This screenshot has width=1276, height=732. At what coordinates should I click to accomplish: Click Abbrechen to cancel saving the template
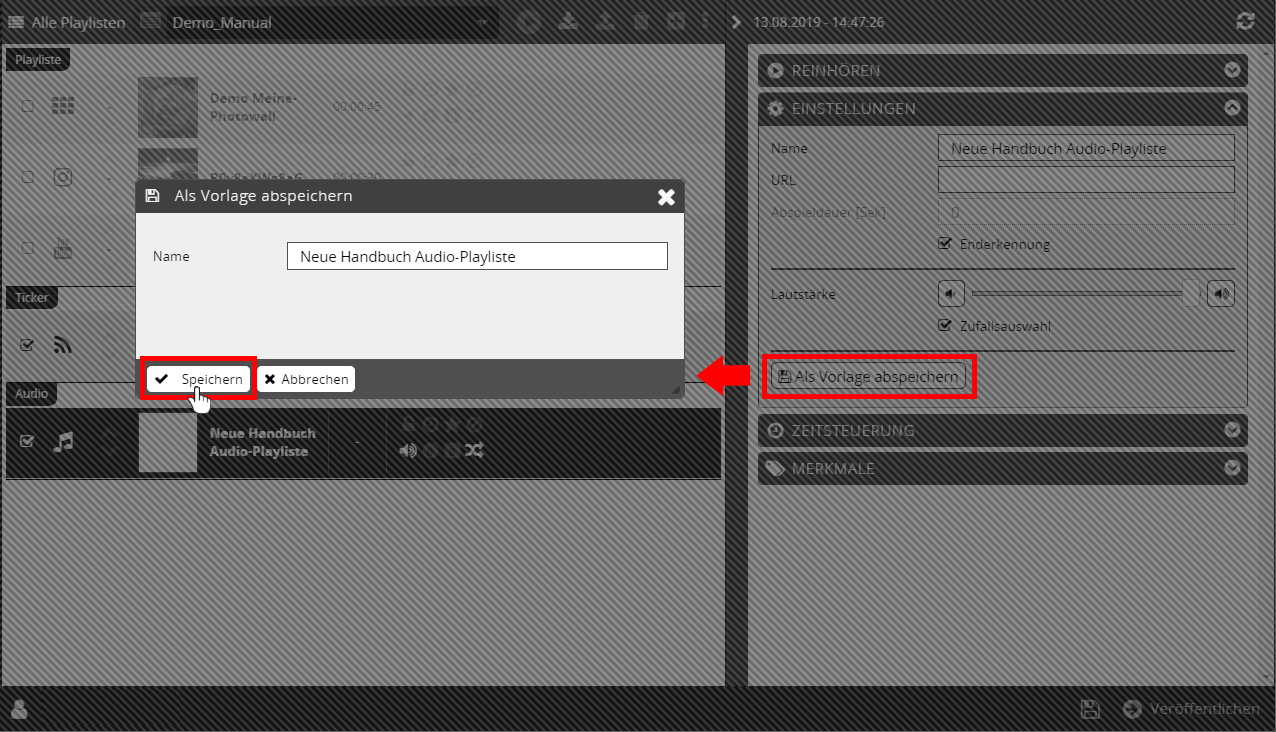point(306,380)
